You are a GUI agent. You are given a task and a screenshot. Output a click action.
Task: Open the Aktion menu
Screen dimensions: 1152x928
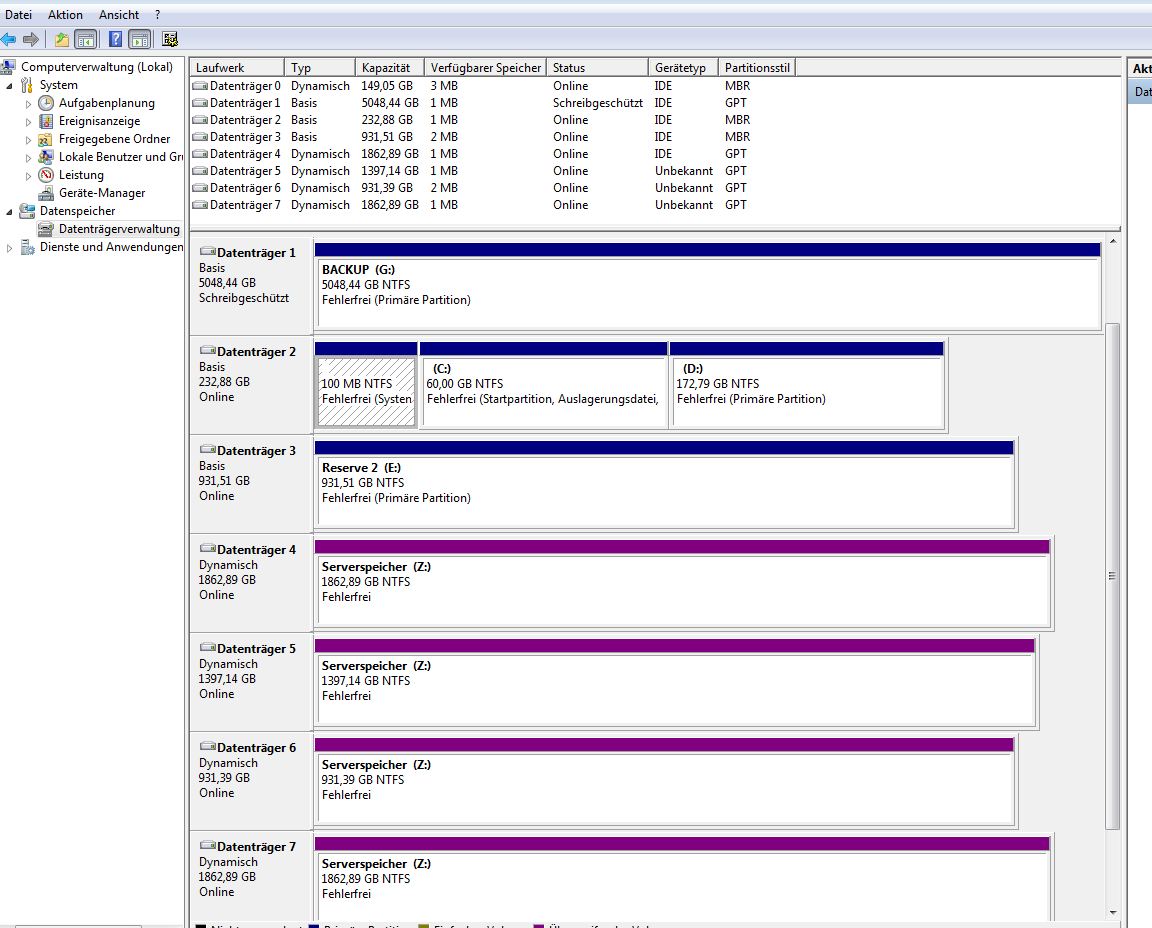pyautogui.click(x=66, y=15)
